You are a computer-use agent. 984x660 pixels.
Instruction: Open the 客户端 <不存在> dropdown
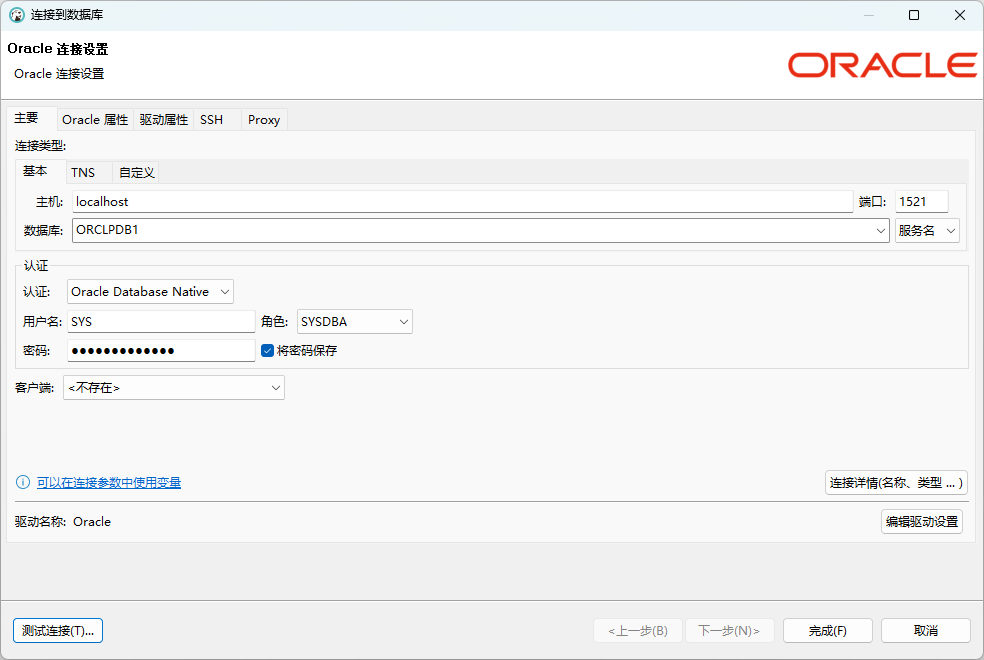point(174,388)
